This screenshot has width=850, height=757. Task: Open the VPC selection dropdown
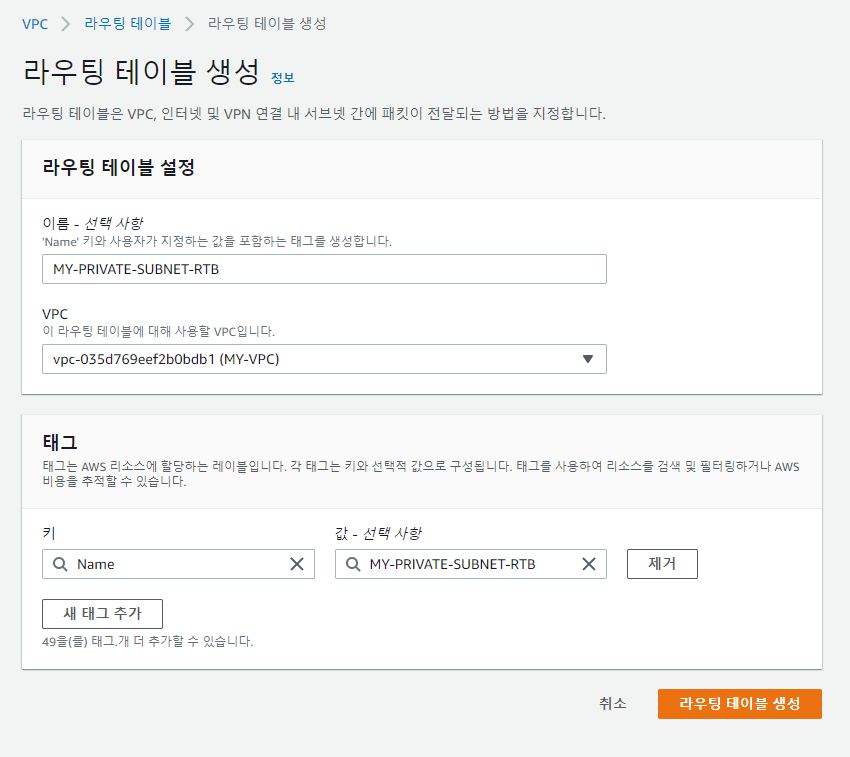coord(324,359)
